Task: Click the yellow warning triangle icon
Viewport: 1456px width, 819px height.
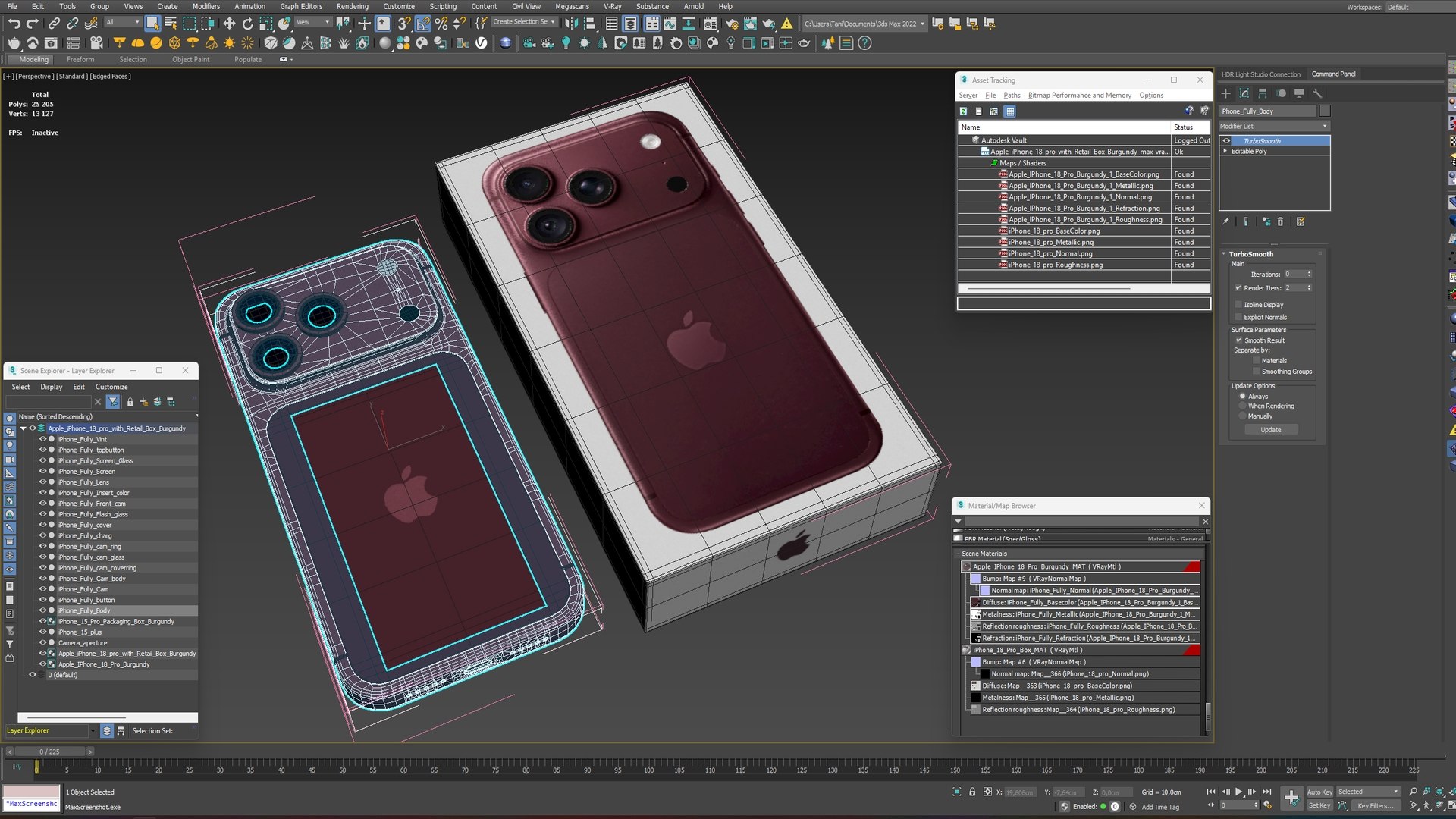Action: (x=787, y=24)
